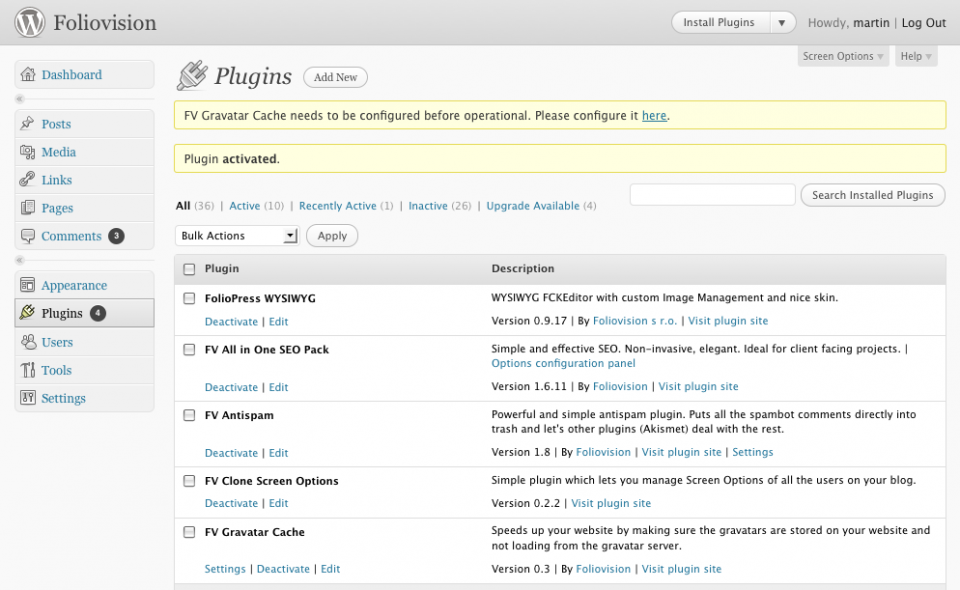
Task: Follow the 'here' link in Gravatar notice
Action: [654, 115]
